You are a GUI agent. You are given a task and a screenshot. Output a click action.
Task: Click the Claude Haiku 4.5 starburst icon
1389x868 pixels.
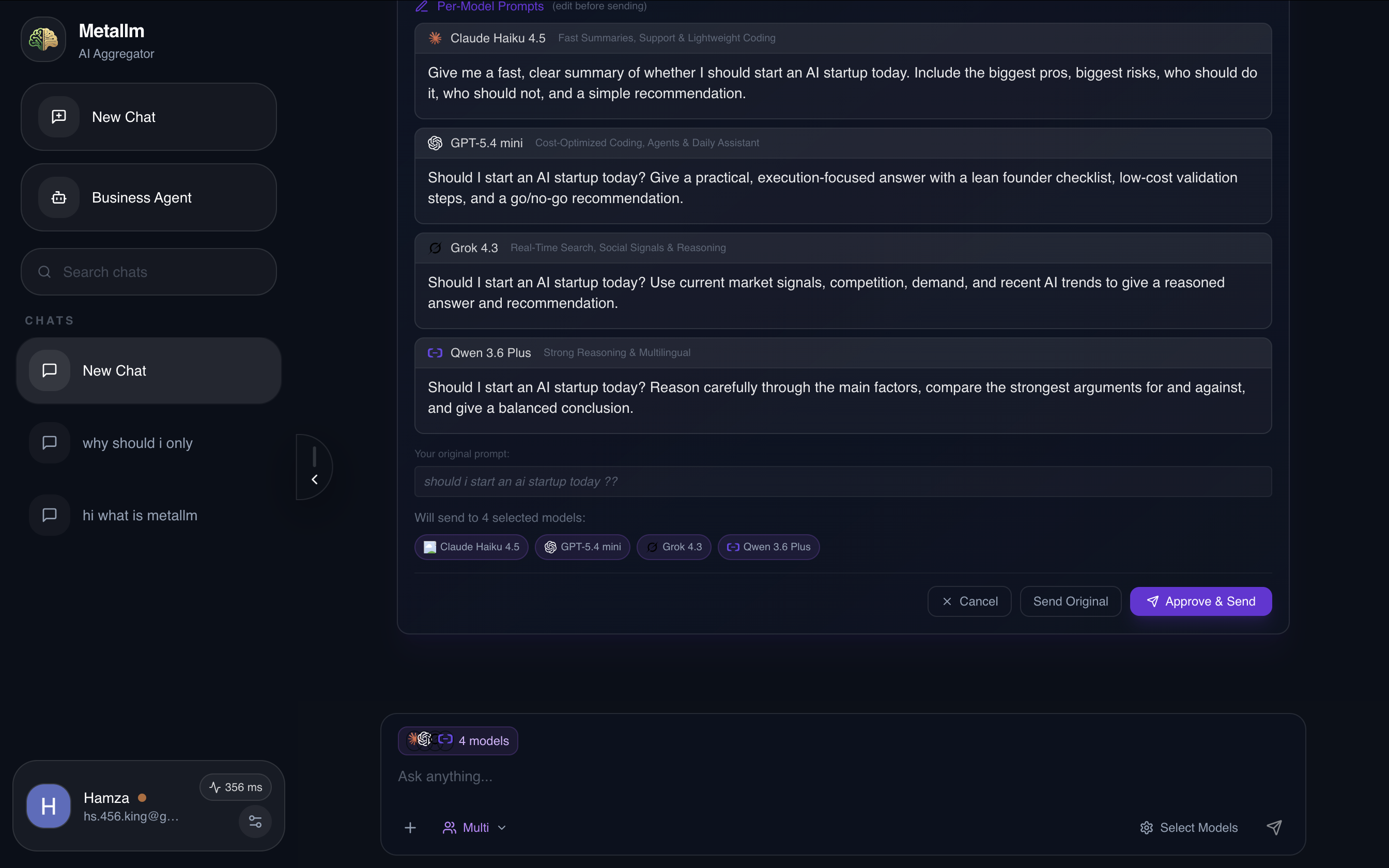[x=435, y=38]
